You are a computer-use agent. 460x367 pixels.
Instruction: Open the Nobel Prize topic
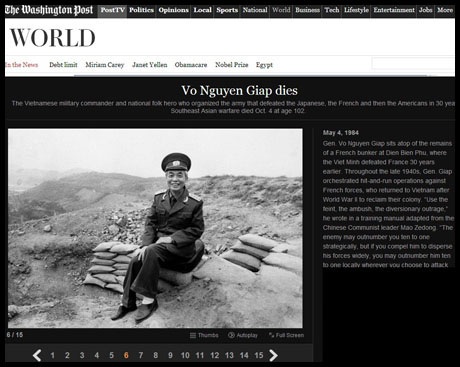[232, 65]
